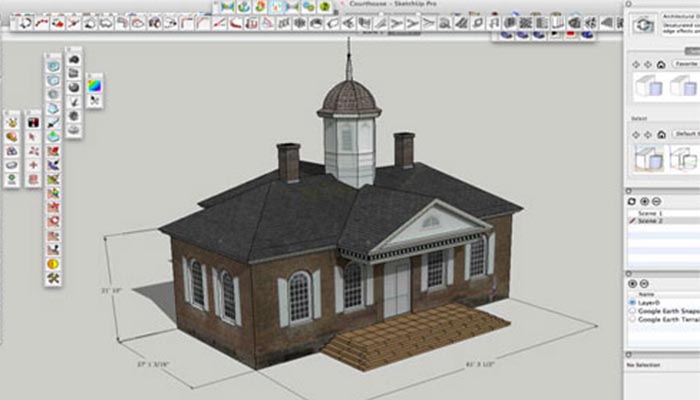
Task: Click the update scene refresh icon
Action: click(x=632, y=202)
